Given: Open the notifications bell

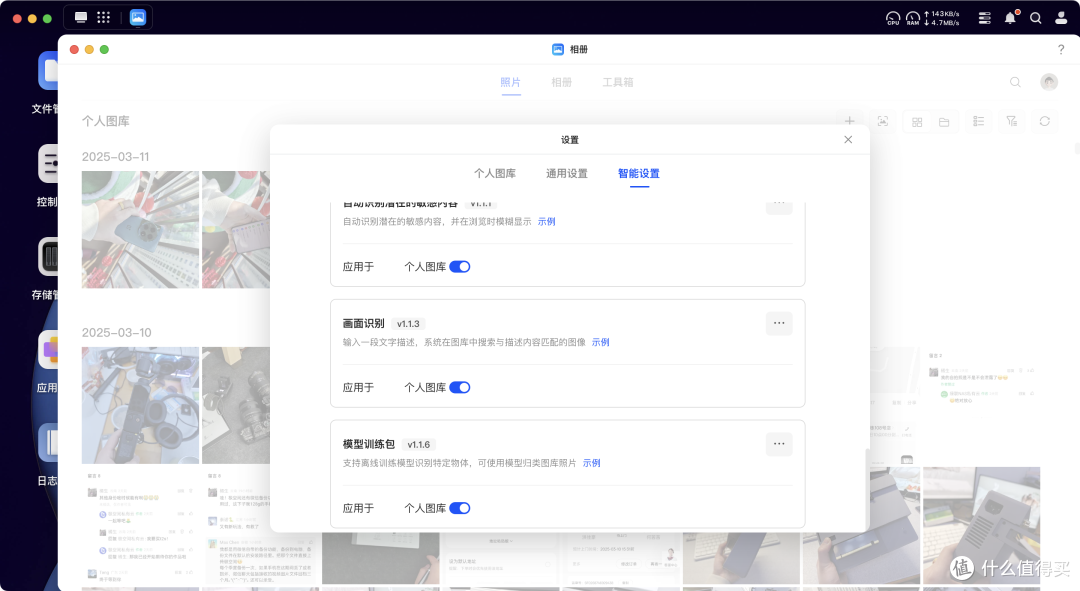Looking at the screenshot, I should (1010, 18).
